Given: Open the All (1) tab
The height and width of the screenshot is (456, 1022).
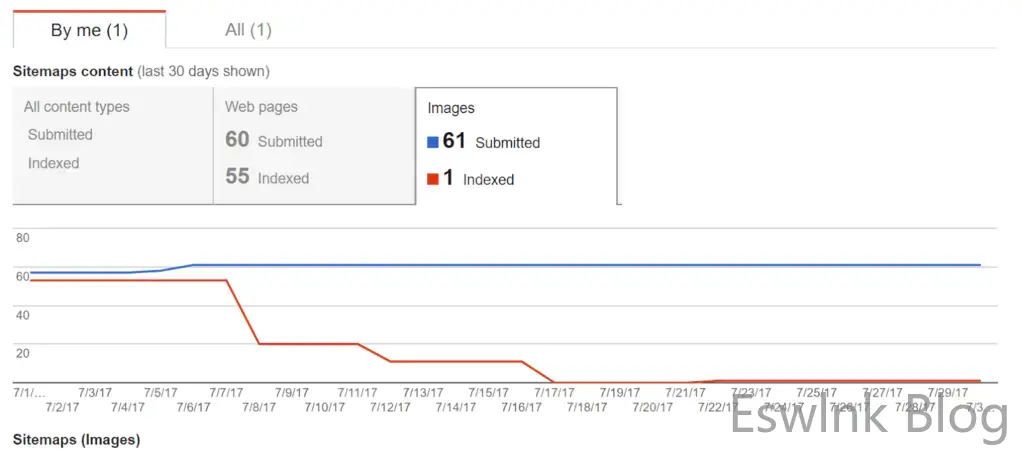Looking at the screenshot, I should [x=248, y=30].
